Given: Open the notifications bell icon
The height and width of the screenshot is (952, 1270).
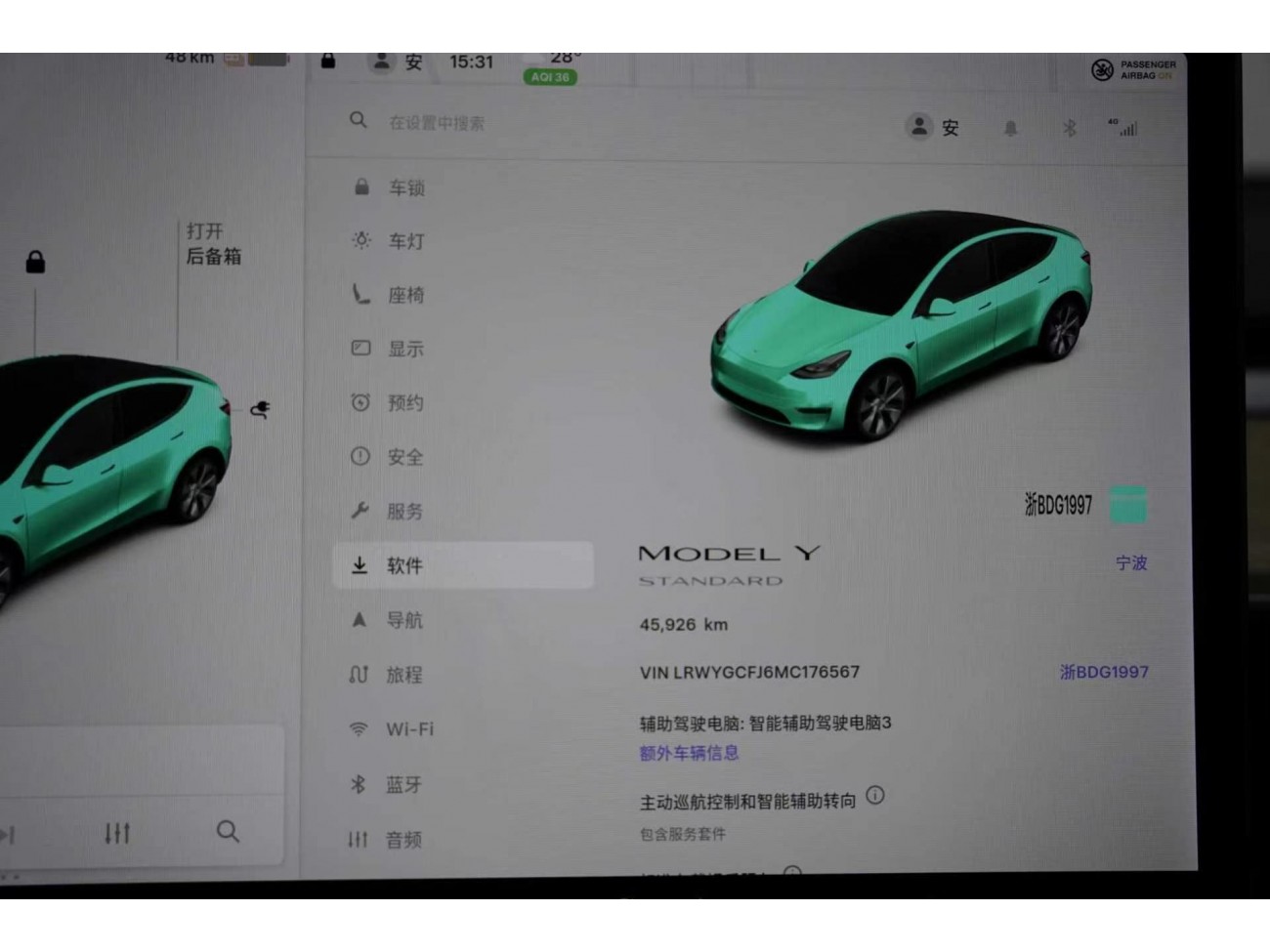Looking at the screenshot, I should point(1011,128).
